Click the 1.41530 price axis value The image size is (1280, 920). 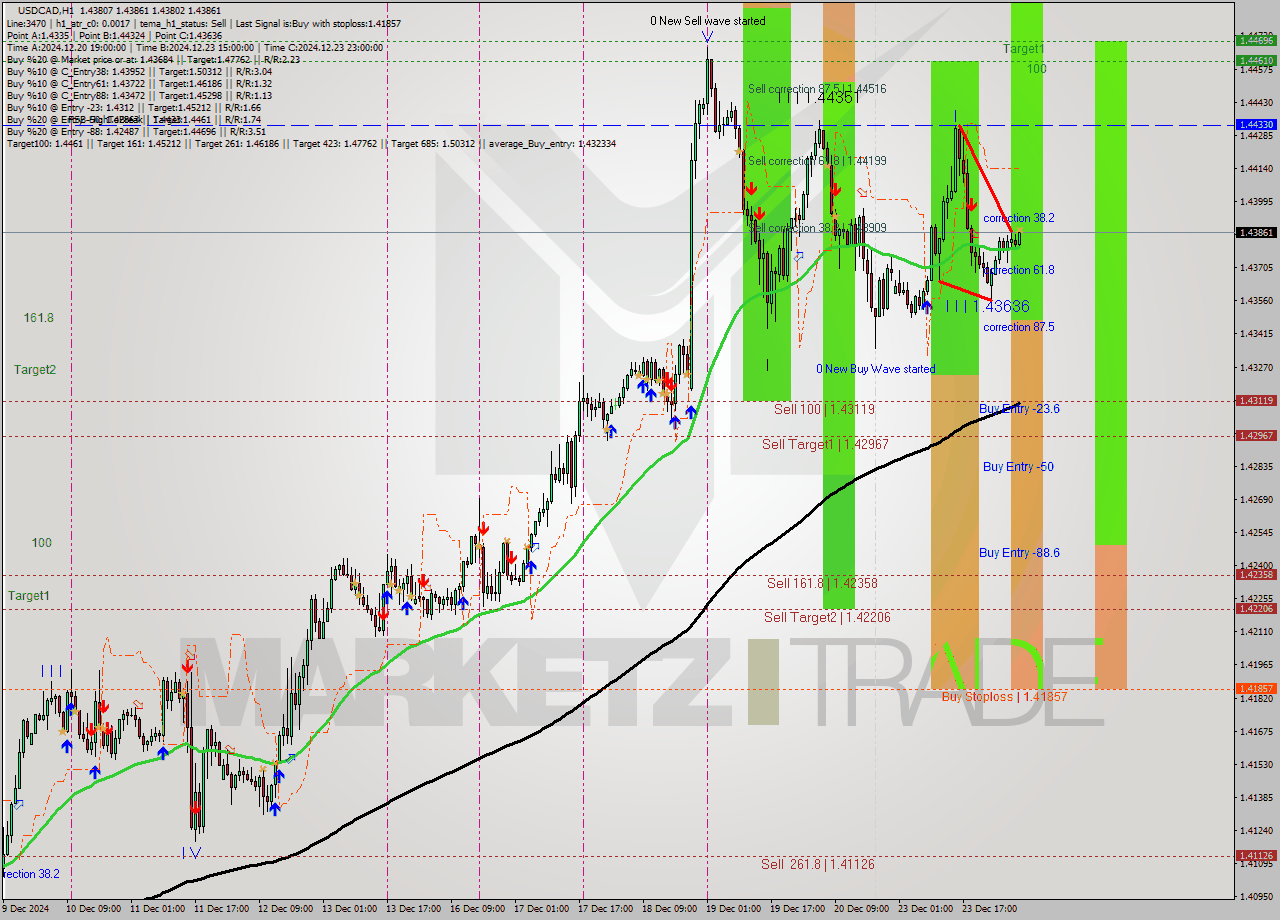pos(1256,764)
